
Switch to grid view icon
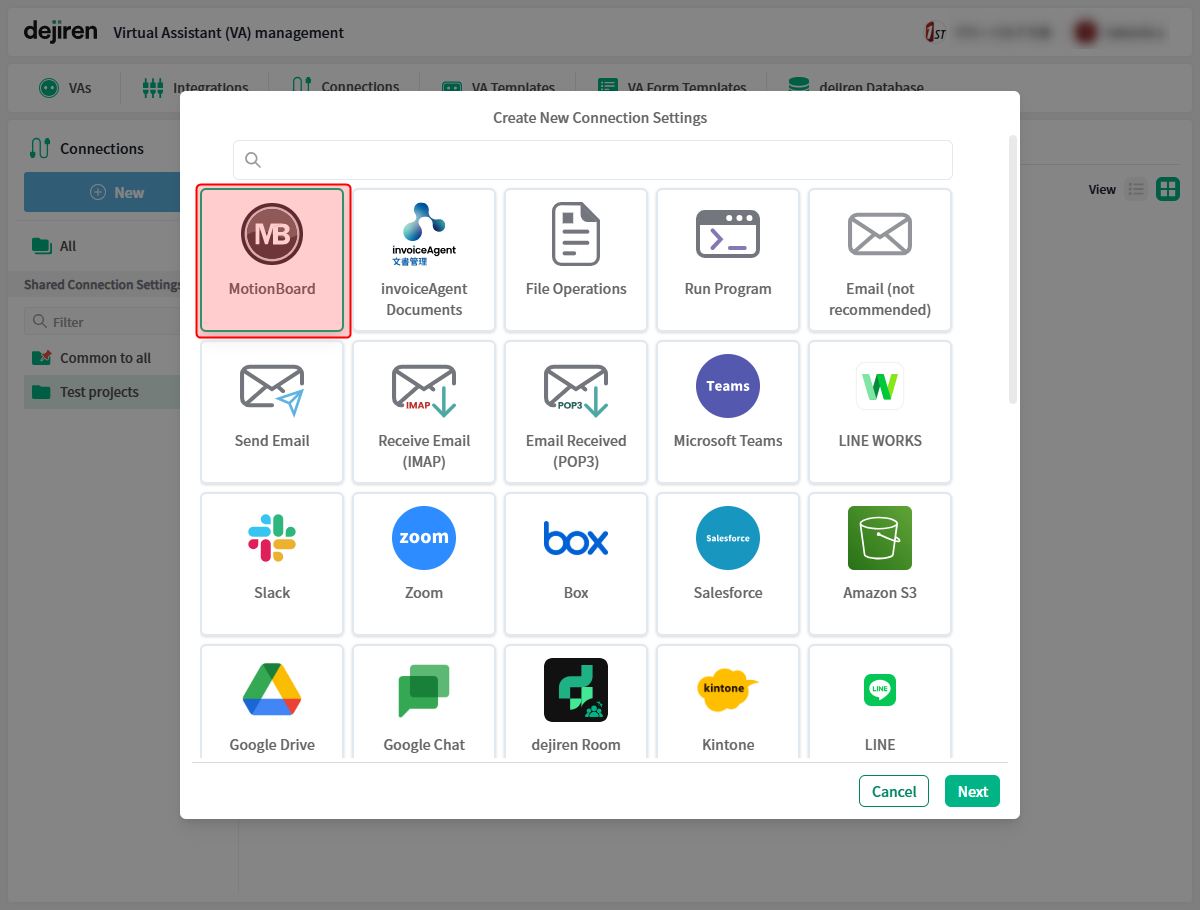1168,189
